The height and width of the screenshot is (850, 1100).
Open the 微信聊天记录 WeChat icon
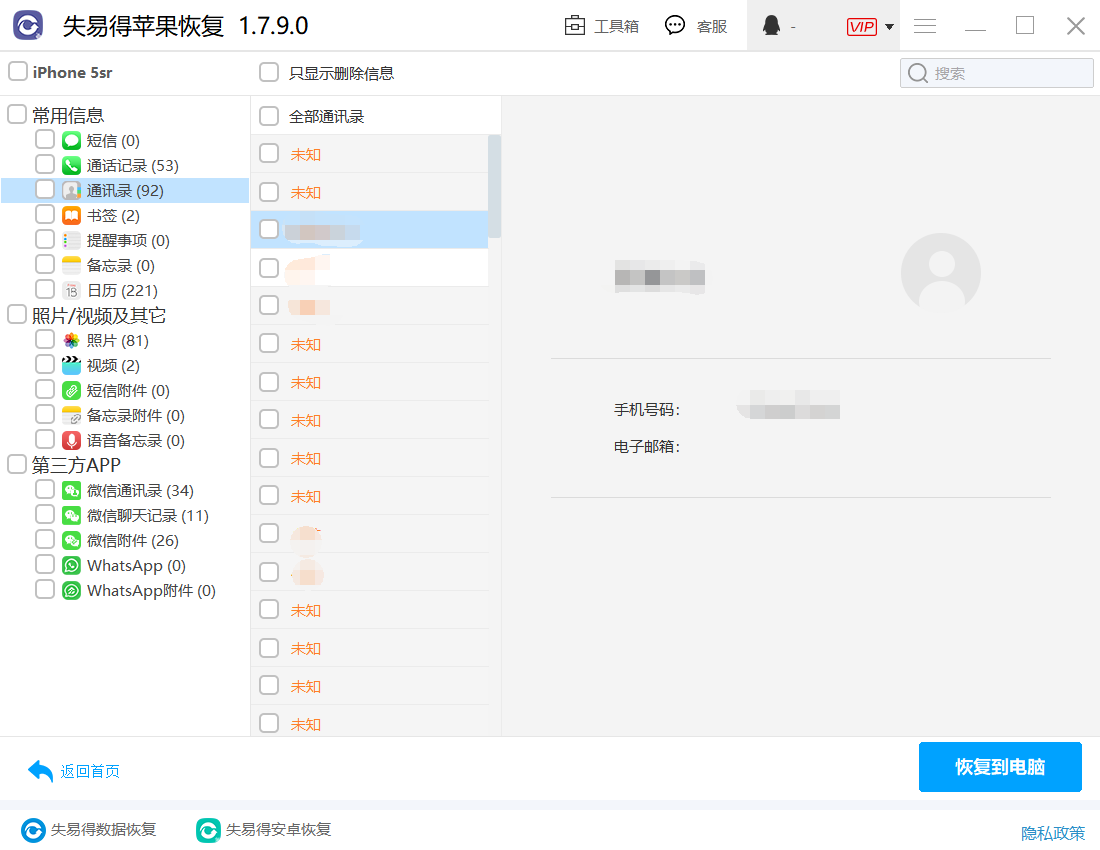(x=71, y=516)
